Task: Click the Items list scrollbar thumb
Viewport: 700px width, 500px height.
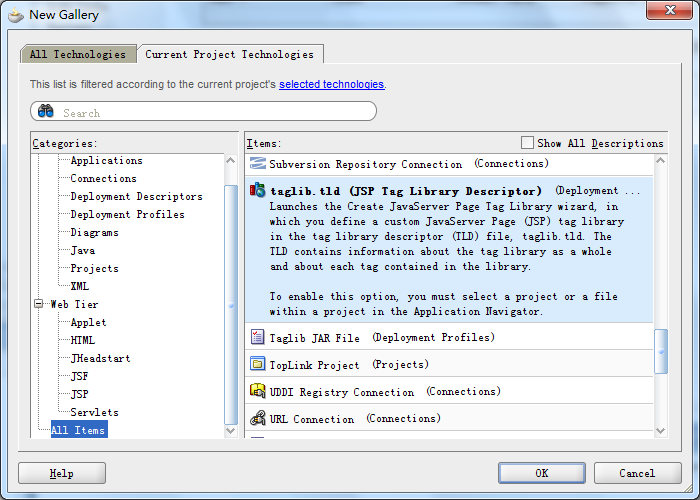Action: tap(661, 351)
